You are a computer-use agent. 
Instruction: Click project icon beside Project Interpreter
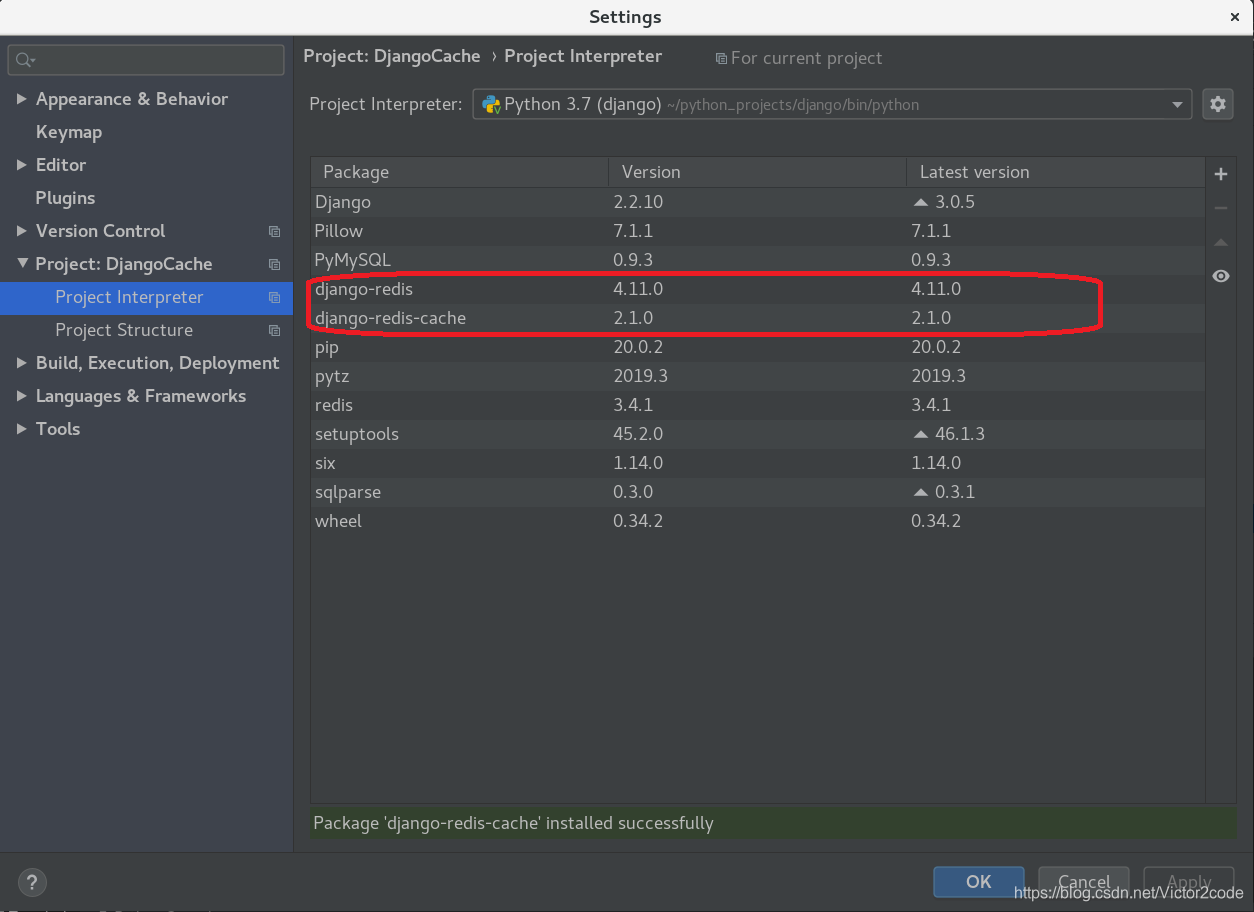(274, 297)
